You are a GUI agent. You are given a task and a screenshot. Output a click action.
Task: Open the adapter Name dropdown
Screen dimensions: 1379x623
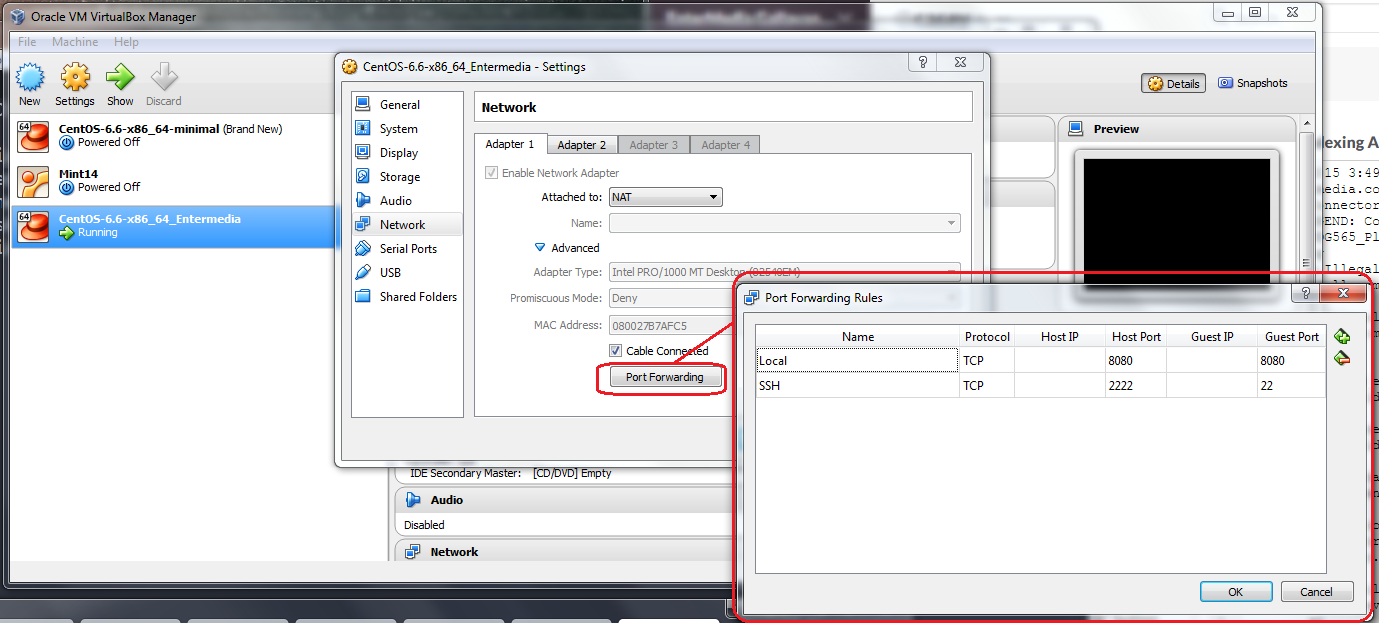point(785,224)
